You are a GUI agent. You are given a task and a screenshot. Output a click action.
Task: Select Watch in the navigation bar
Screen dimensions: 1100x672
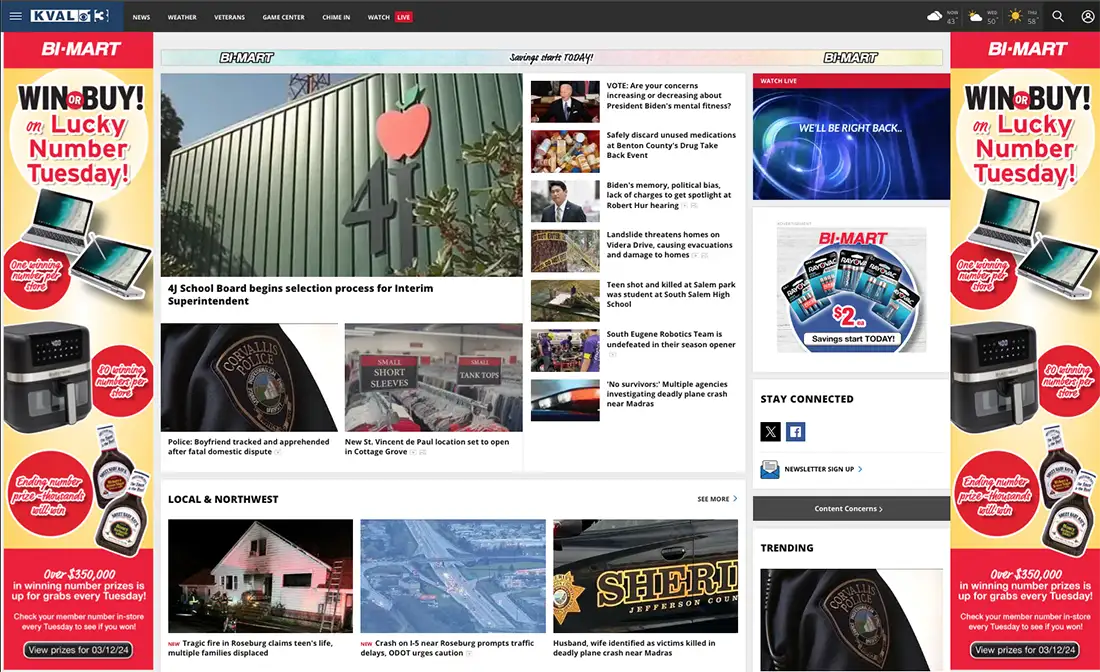click(x=378, y=17)
